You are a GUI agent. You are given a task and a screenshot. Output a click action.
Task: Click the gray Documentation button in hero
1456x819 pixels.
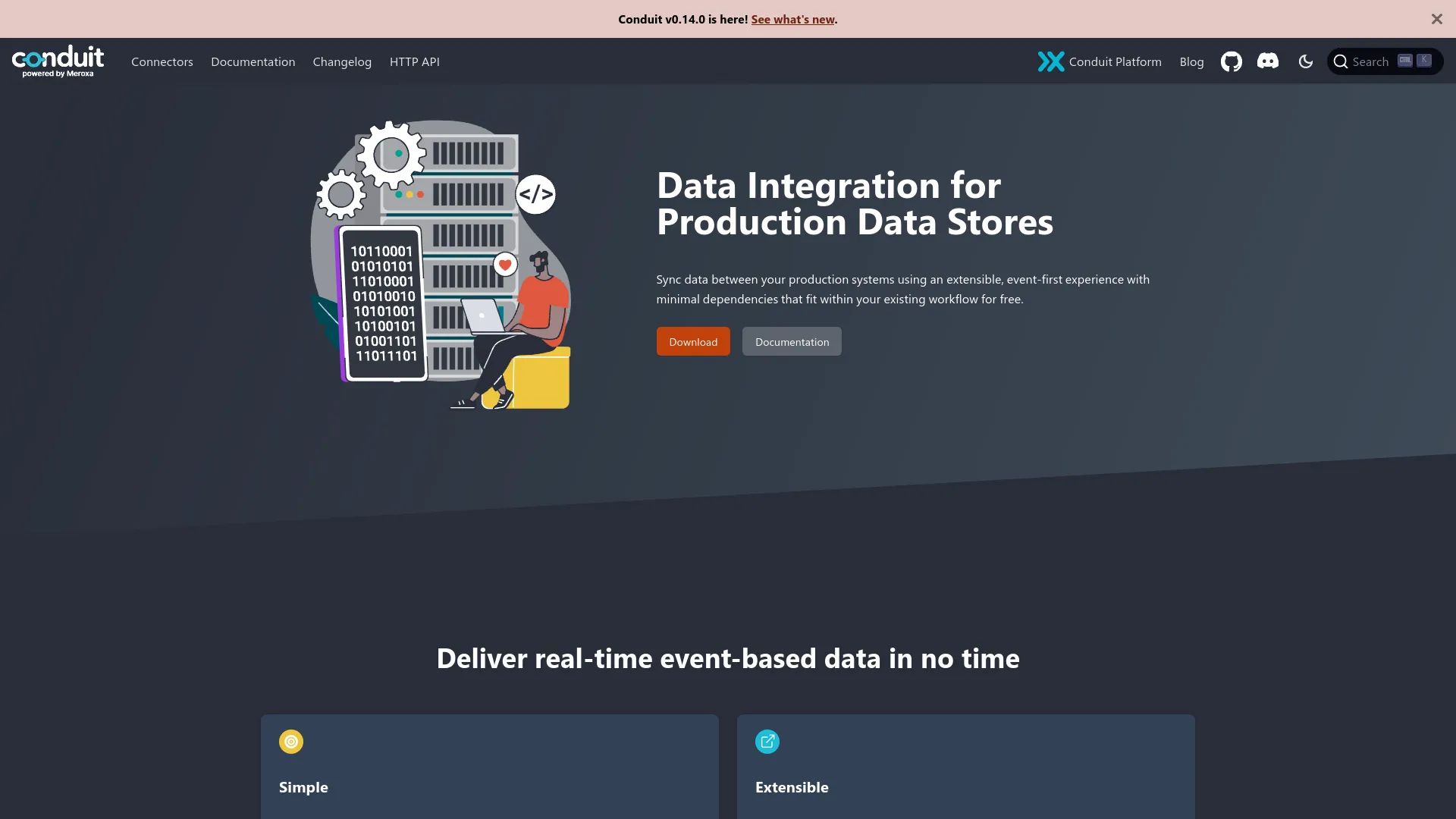click(792, 341)
